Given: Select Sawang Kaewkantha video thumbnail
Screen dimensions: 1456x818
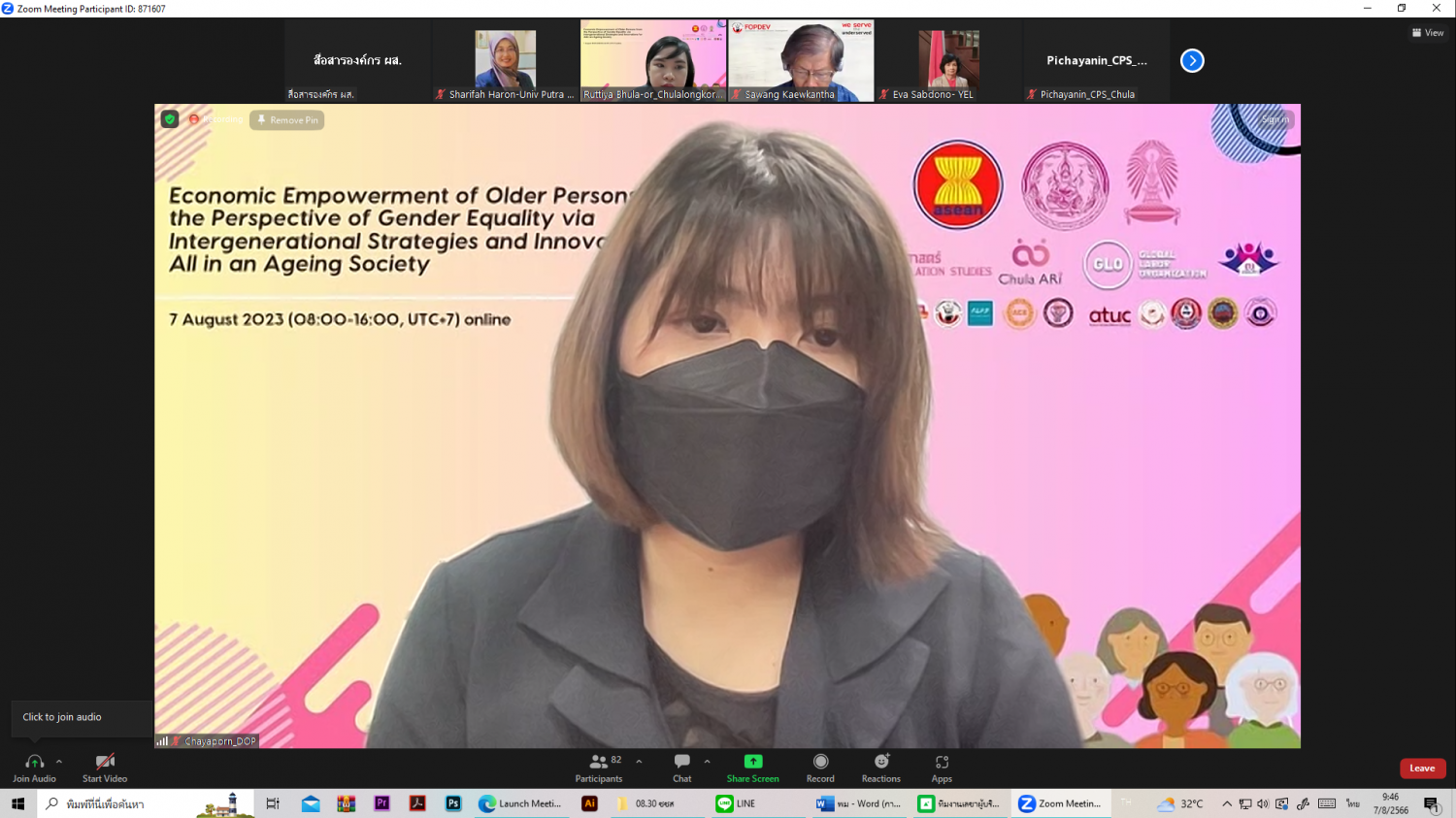Looking at the screenshot, I should click(x=801, y=60).
